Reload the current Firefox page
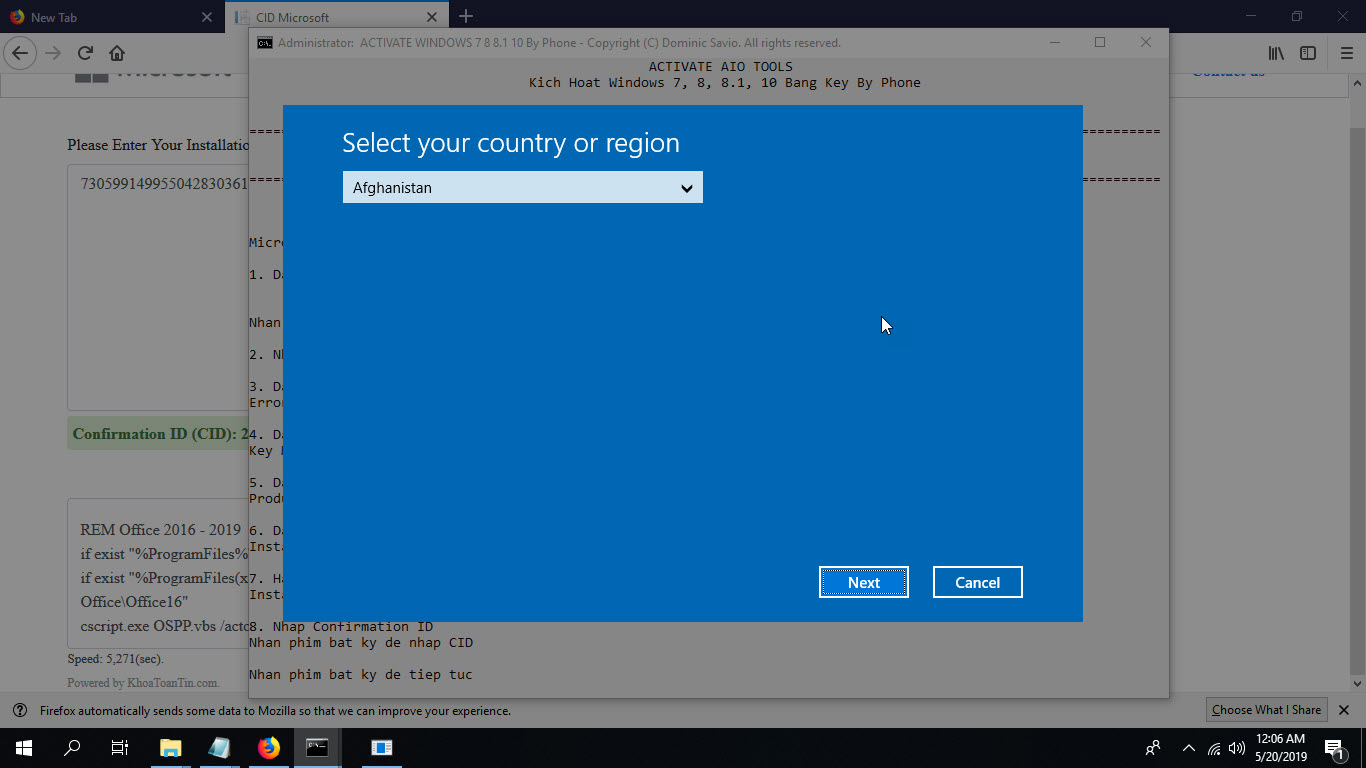 (85, 53)
